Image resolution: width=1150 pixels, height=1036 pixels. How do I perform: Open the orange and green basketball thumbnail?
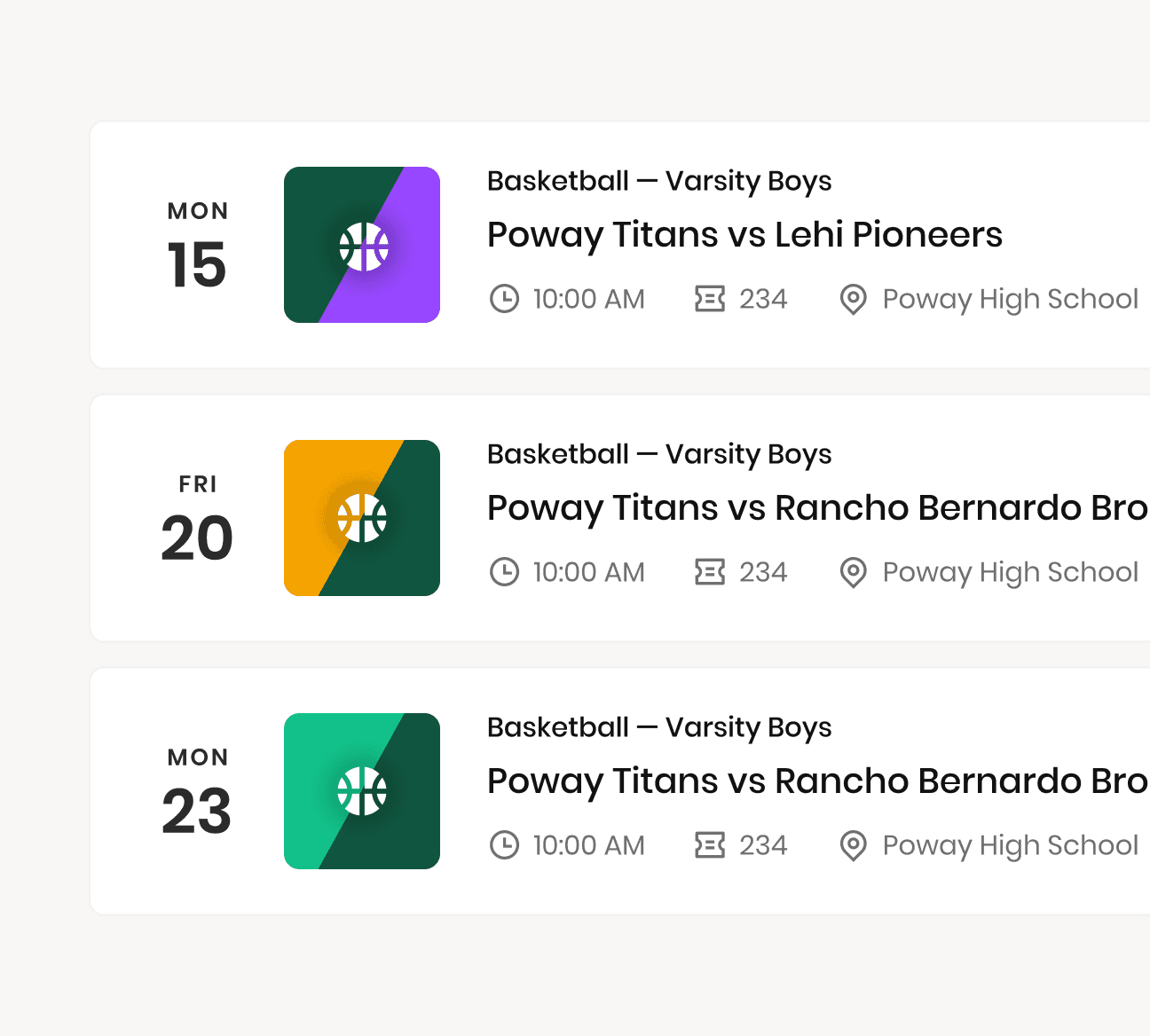click(362, 518)
